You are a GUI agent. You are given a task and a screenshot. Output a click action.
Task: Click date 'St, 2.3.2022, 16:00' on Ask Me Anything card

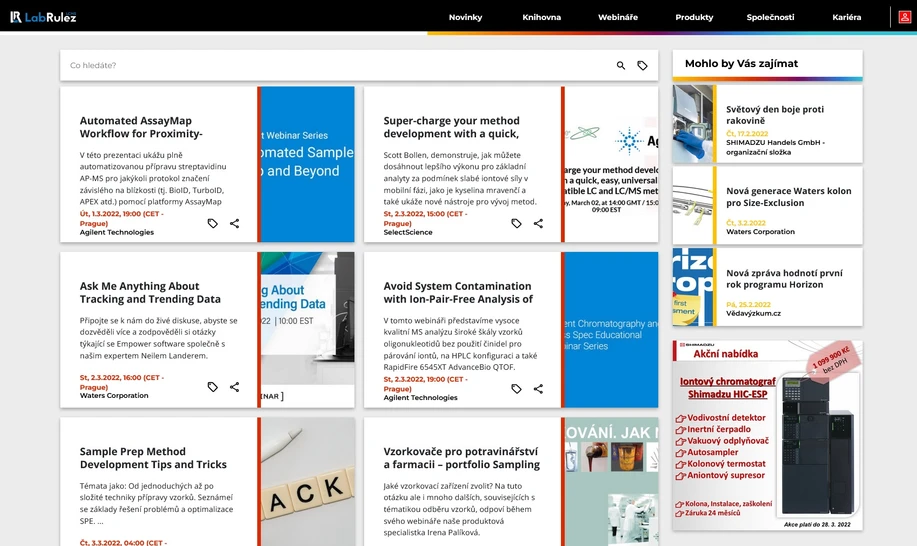122,382
